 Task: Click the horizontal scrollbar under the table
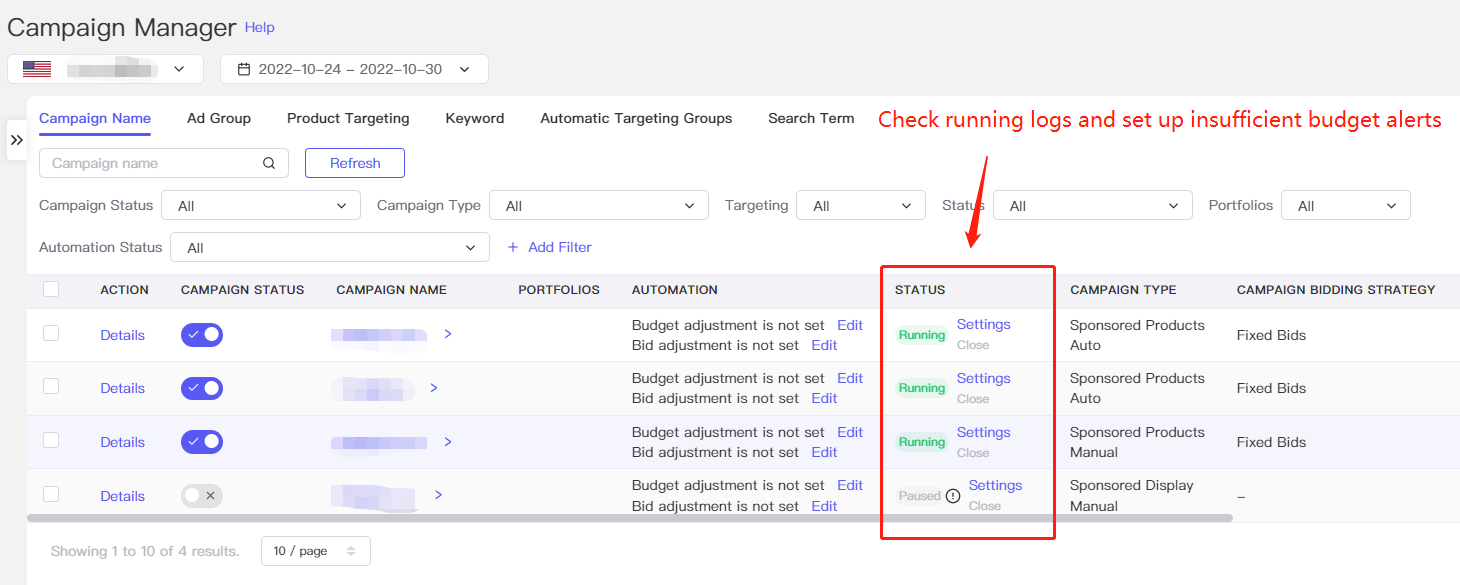tap(630, 518)
